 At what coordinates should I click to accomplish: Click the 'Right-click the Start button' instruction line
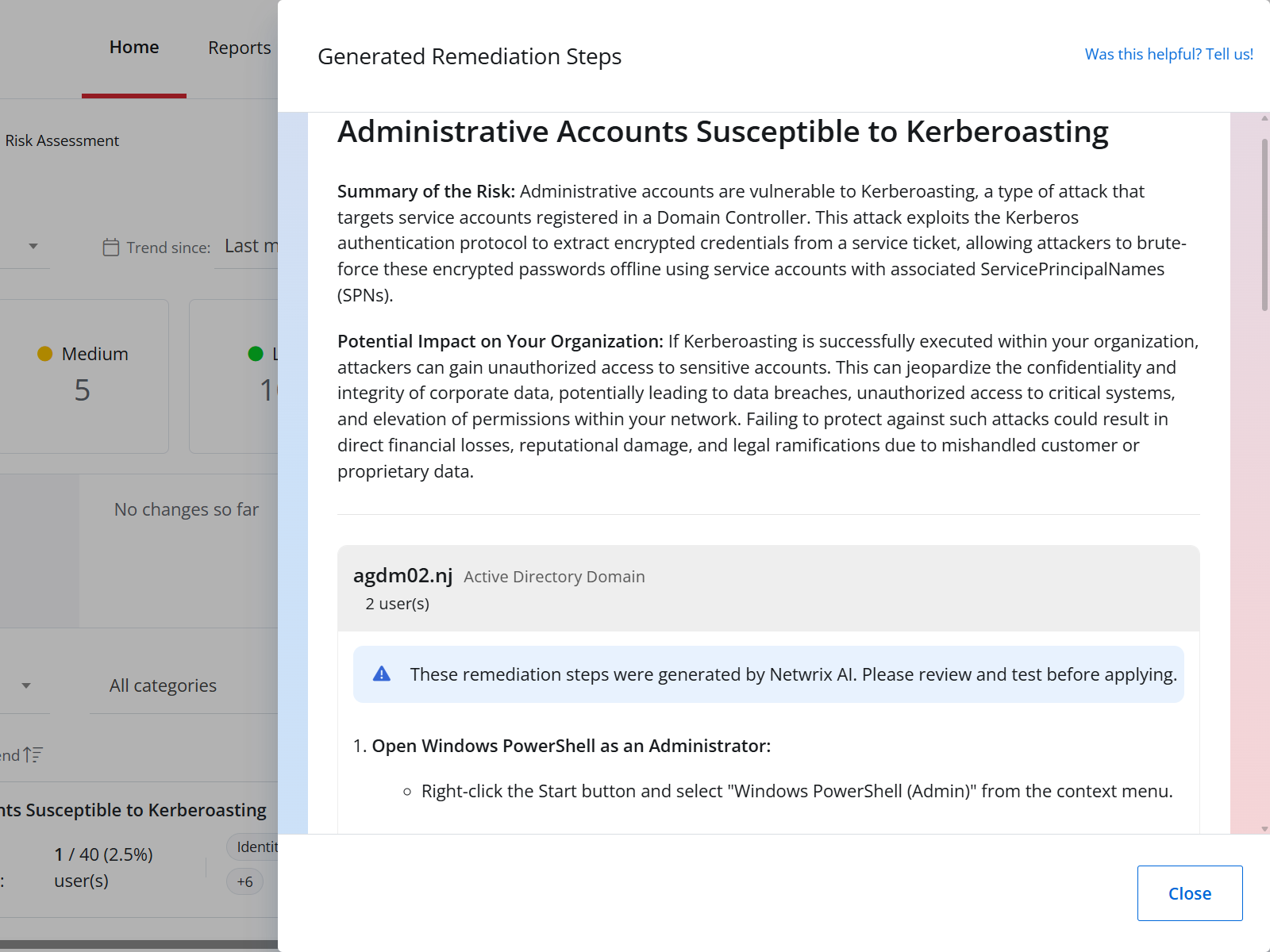tap(797, 791)
